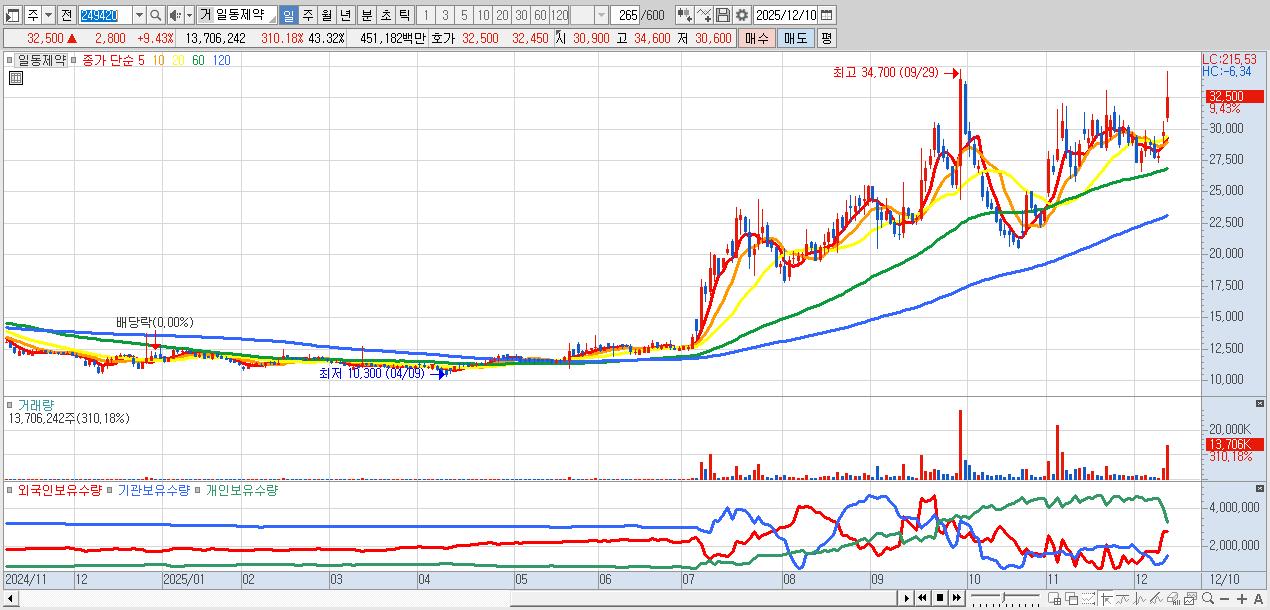Select the 20 interval button
1270x610 pixels.
(502, 15)
